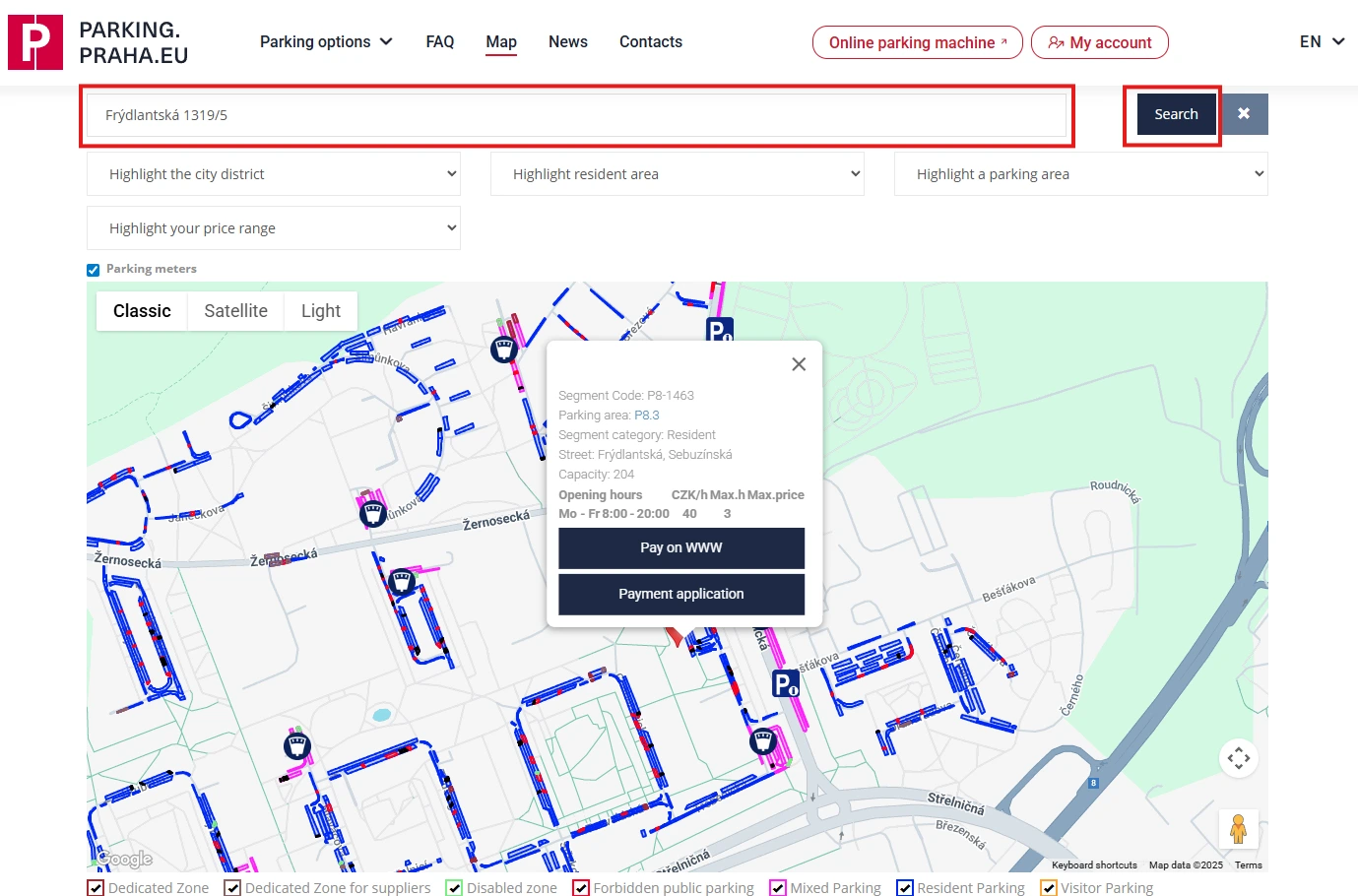Click Pay on WWW button
The image size is (1358, 896).
coord(681,548)
